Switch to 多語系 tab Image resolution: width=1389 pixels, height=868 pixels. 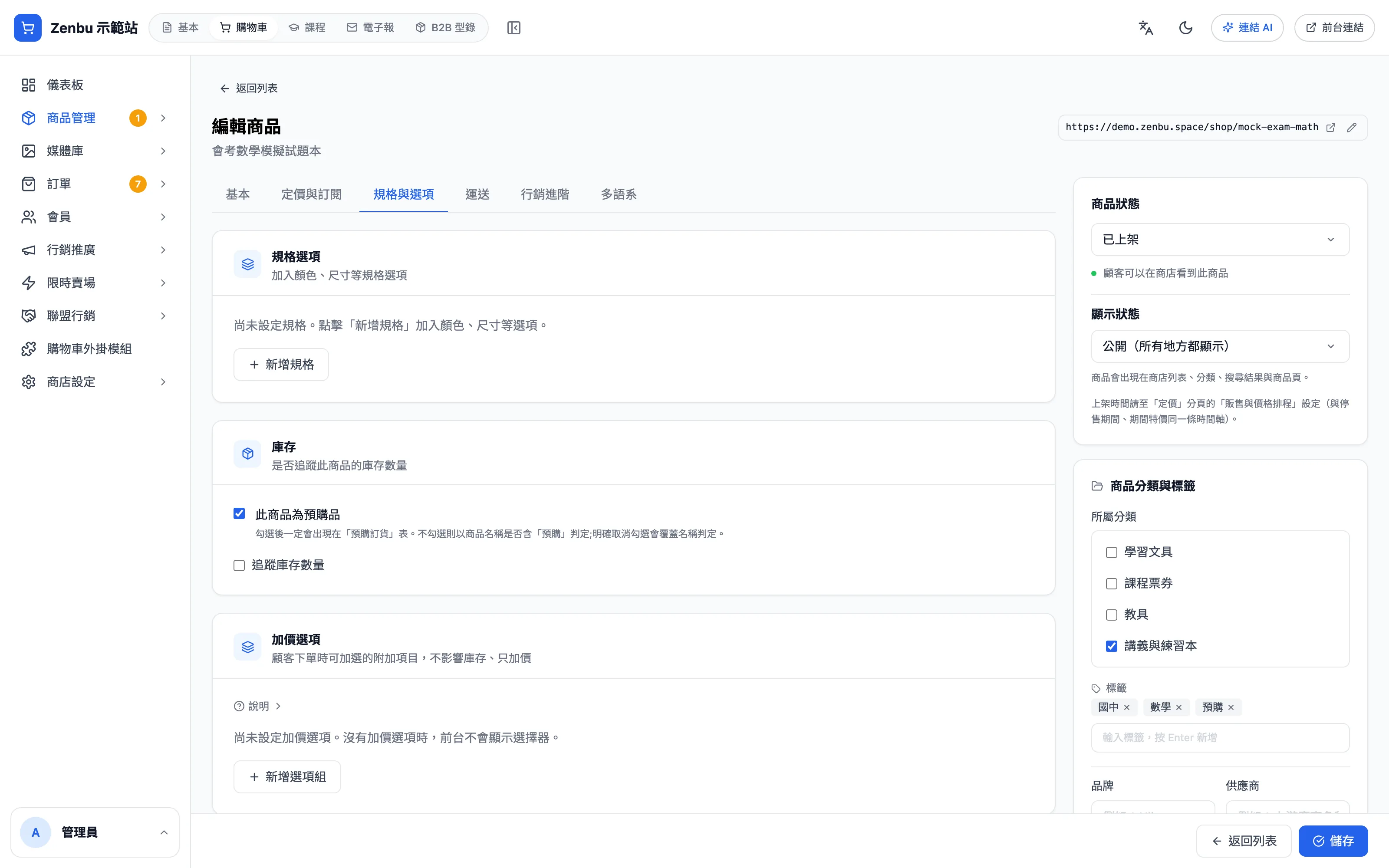tap(618, 194)
